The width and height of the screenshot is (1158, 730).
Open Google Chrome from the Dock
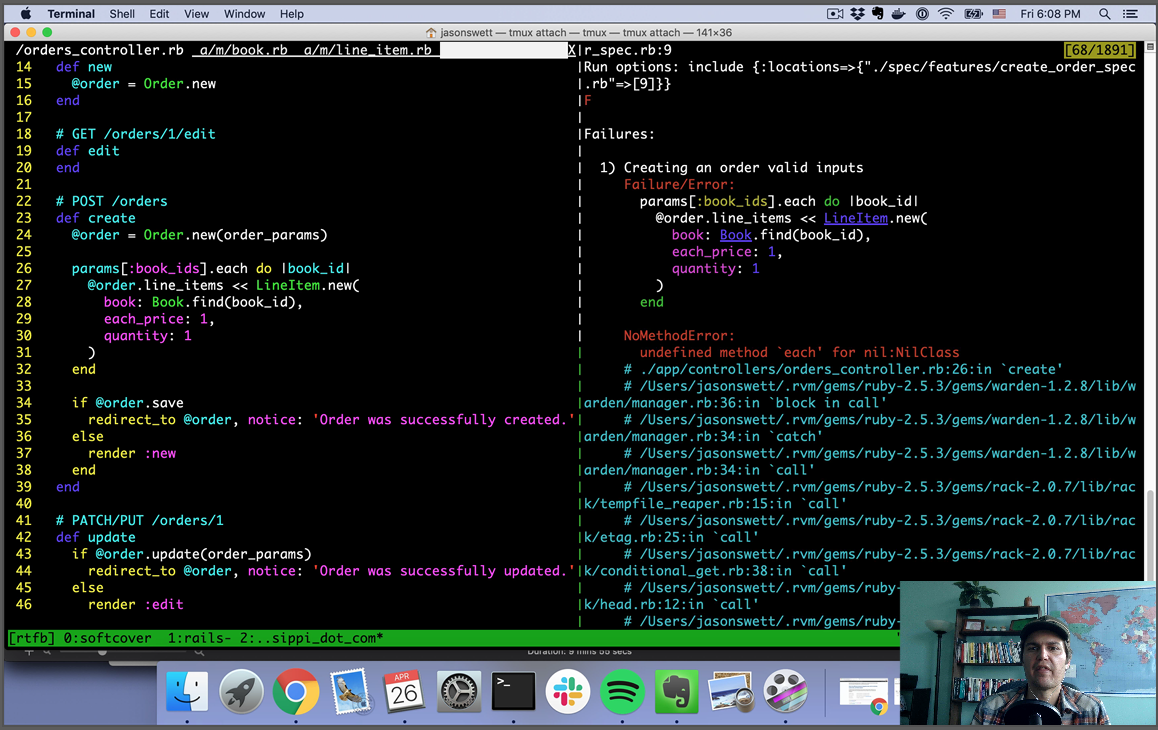point(295,692)
